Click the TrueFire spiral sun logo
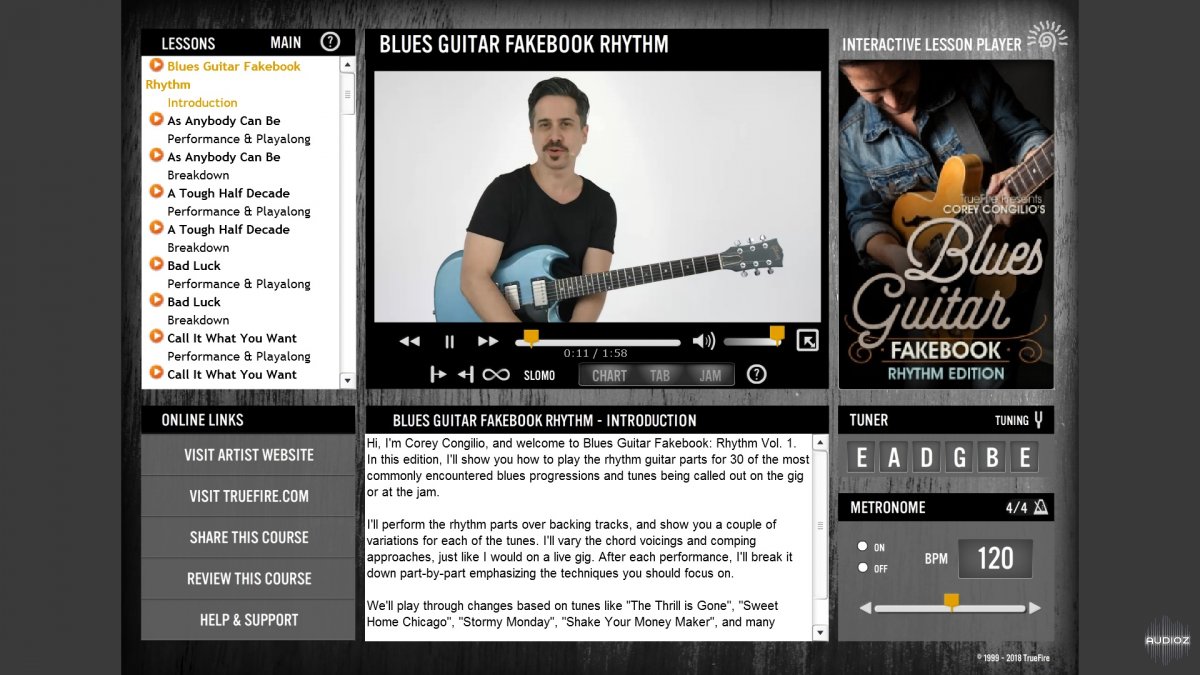1200x675 pixels. coord(1048,38)
